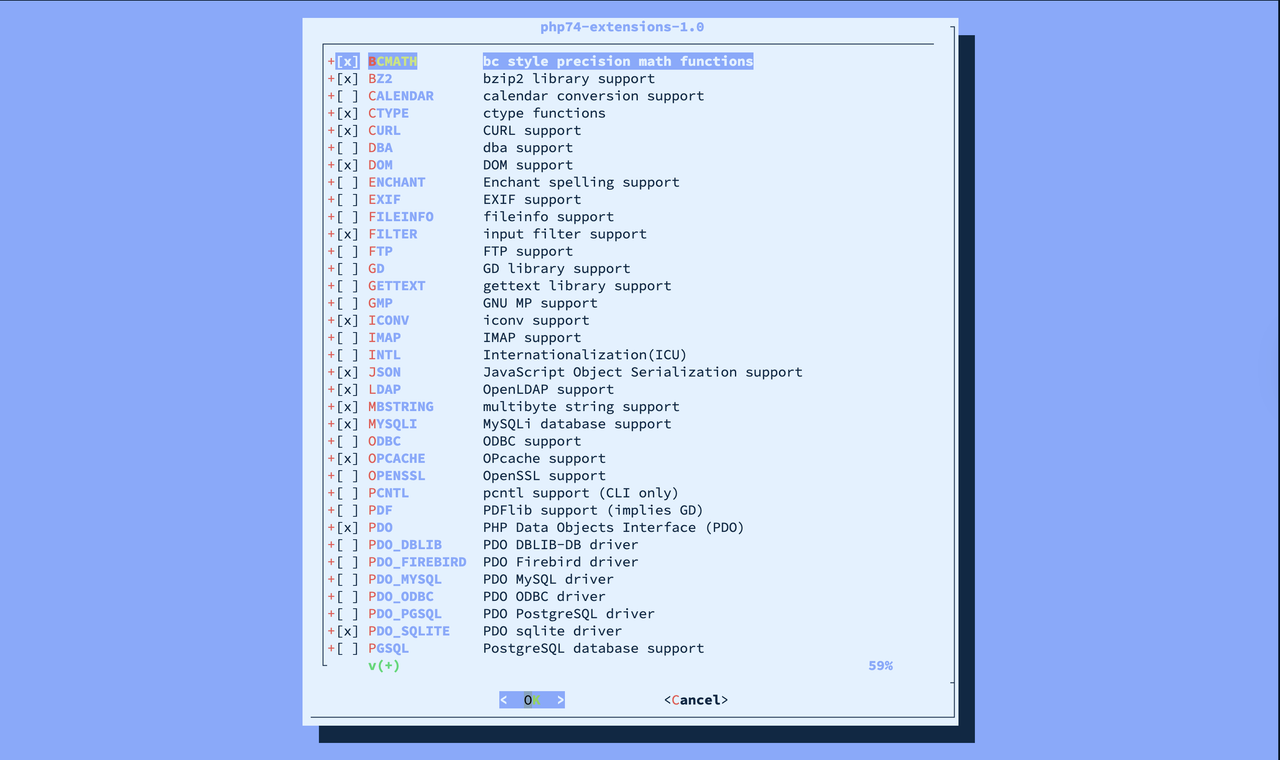Enable the GD library support checkbox
Viewport: 1280px width, 760px height.
347,269
